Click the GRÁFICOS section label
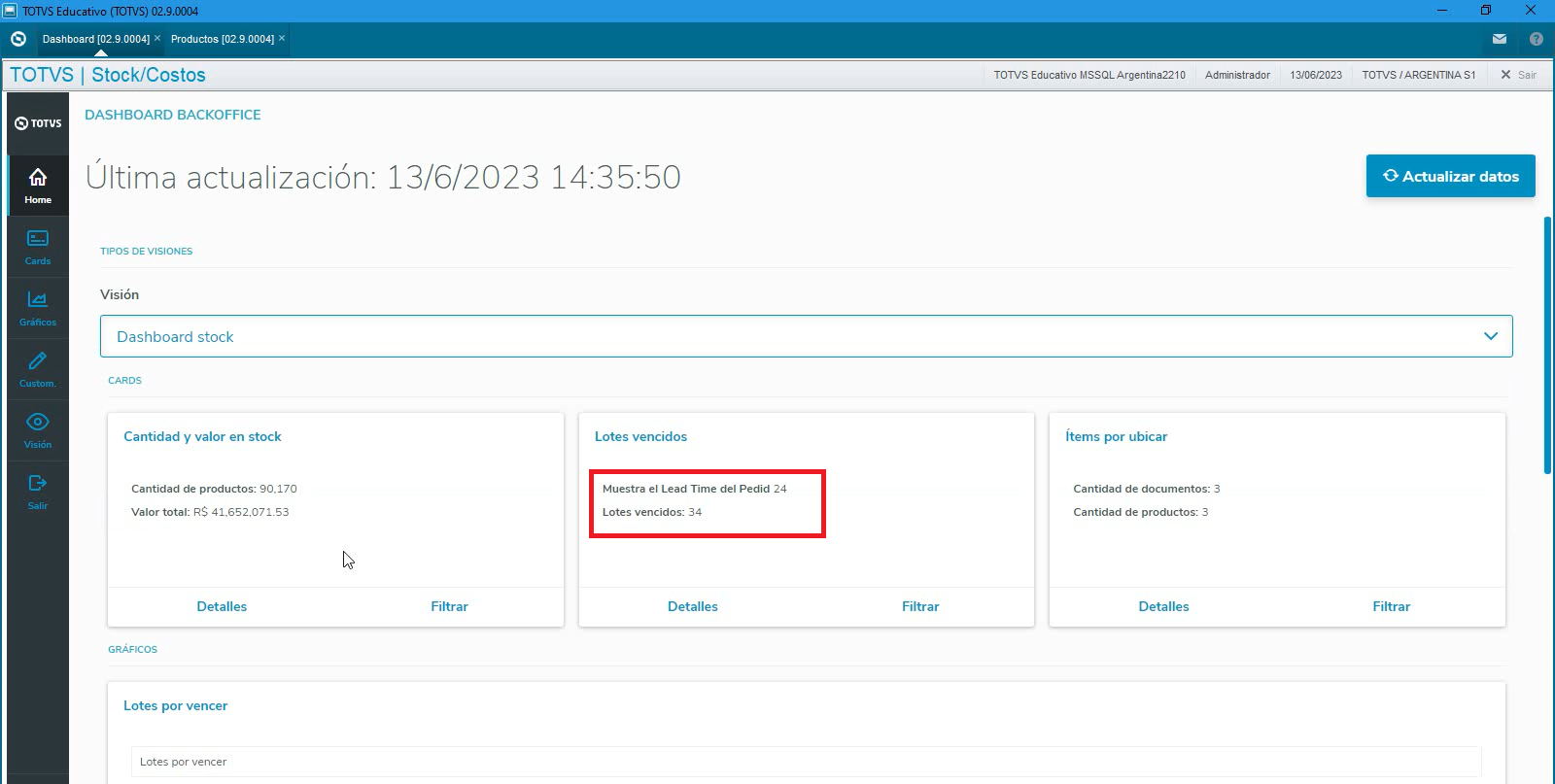Image resolution: width=1555 pixels, height=784 pixels. click(132, 649)
